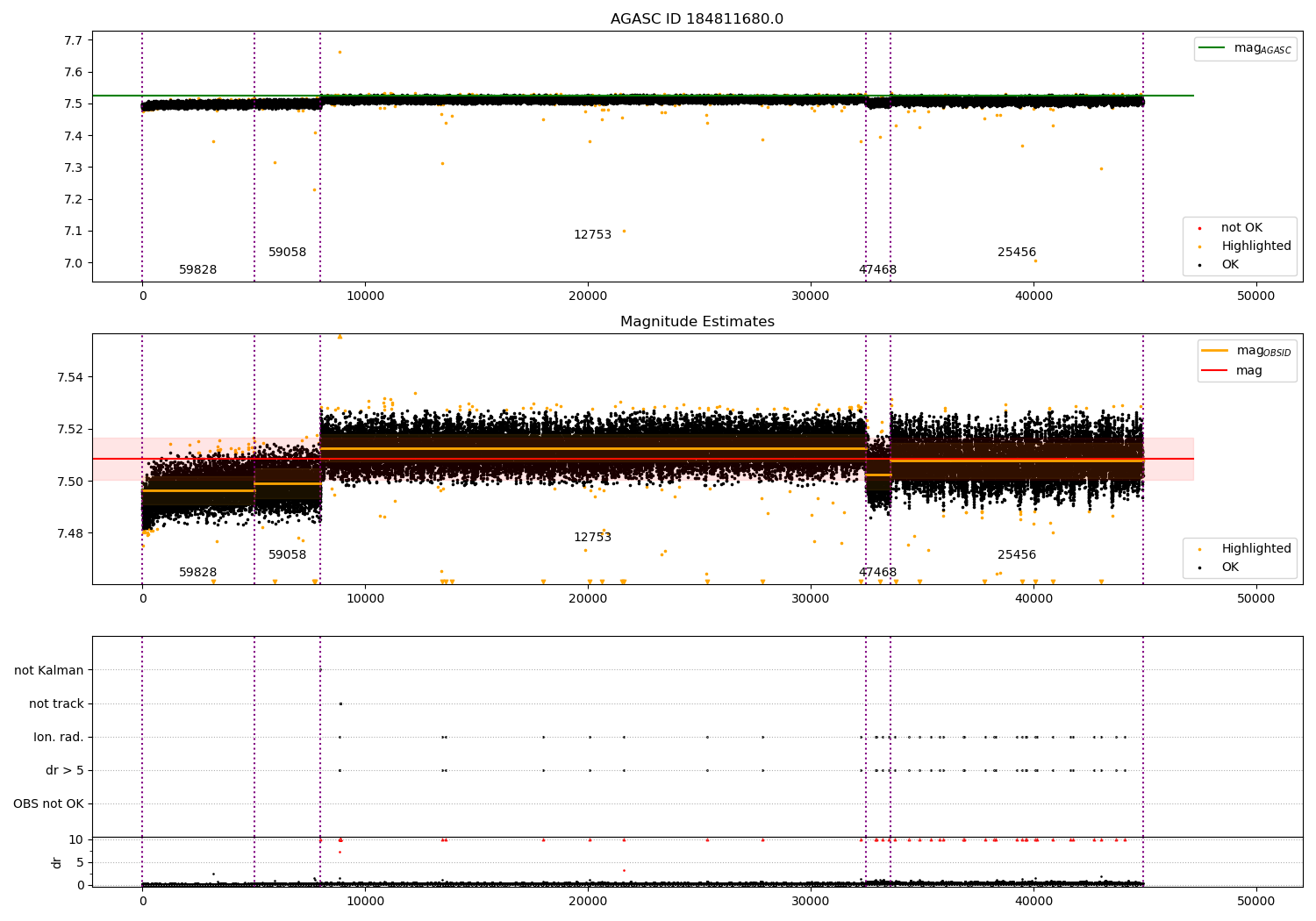Click the 7.3 y-axis tick label
The height and width of the screenshot is (921, 1316).
coord(74,168)
